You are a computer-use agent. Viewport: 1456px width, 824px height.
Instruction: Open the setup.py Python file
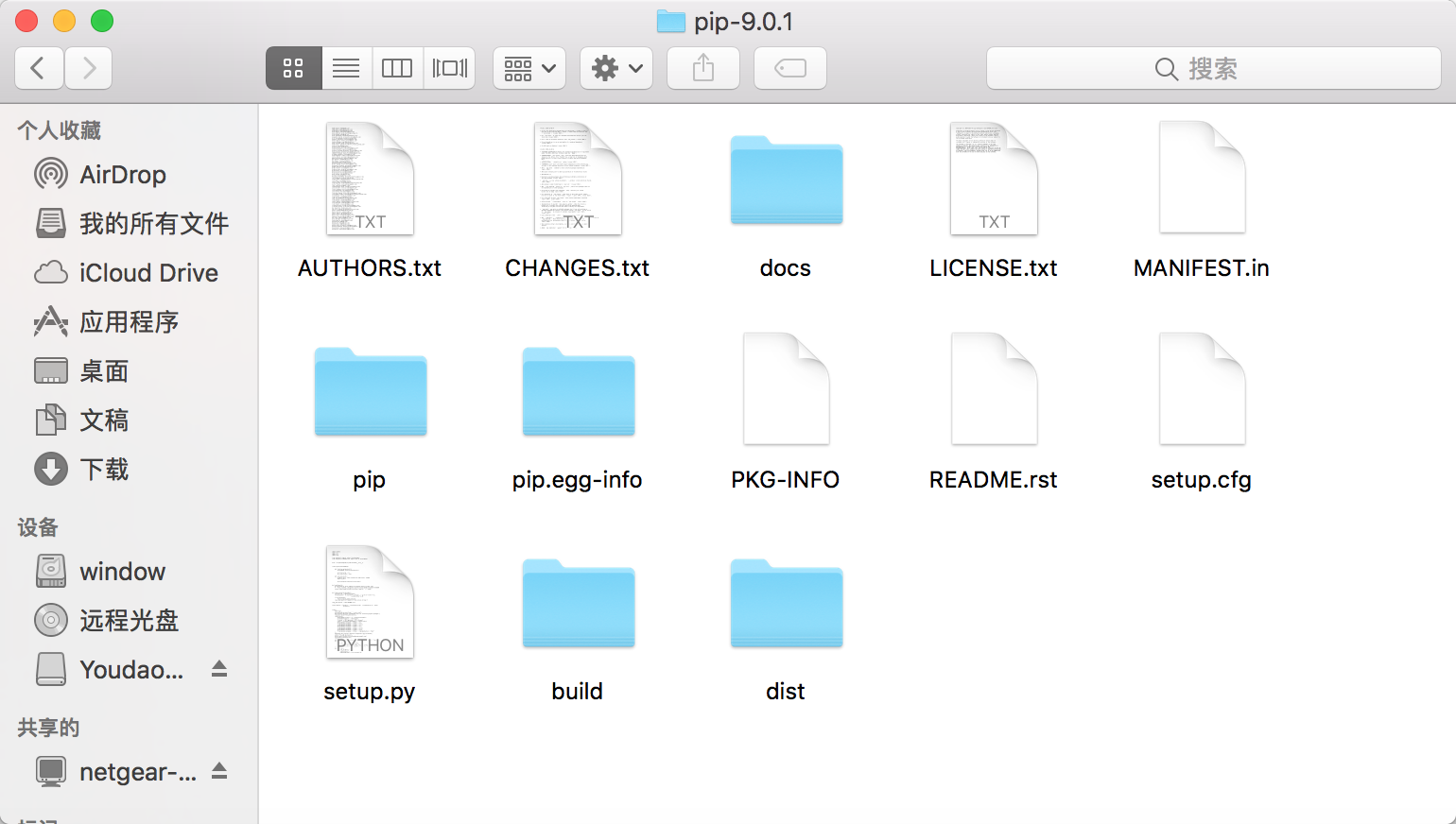click(x=370, y=603)
